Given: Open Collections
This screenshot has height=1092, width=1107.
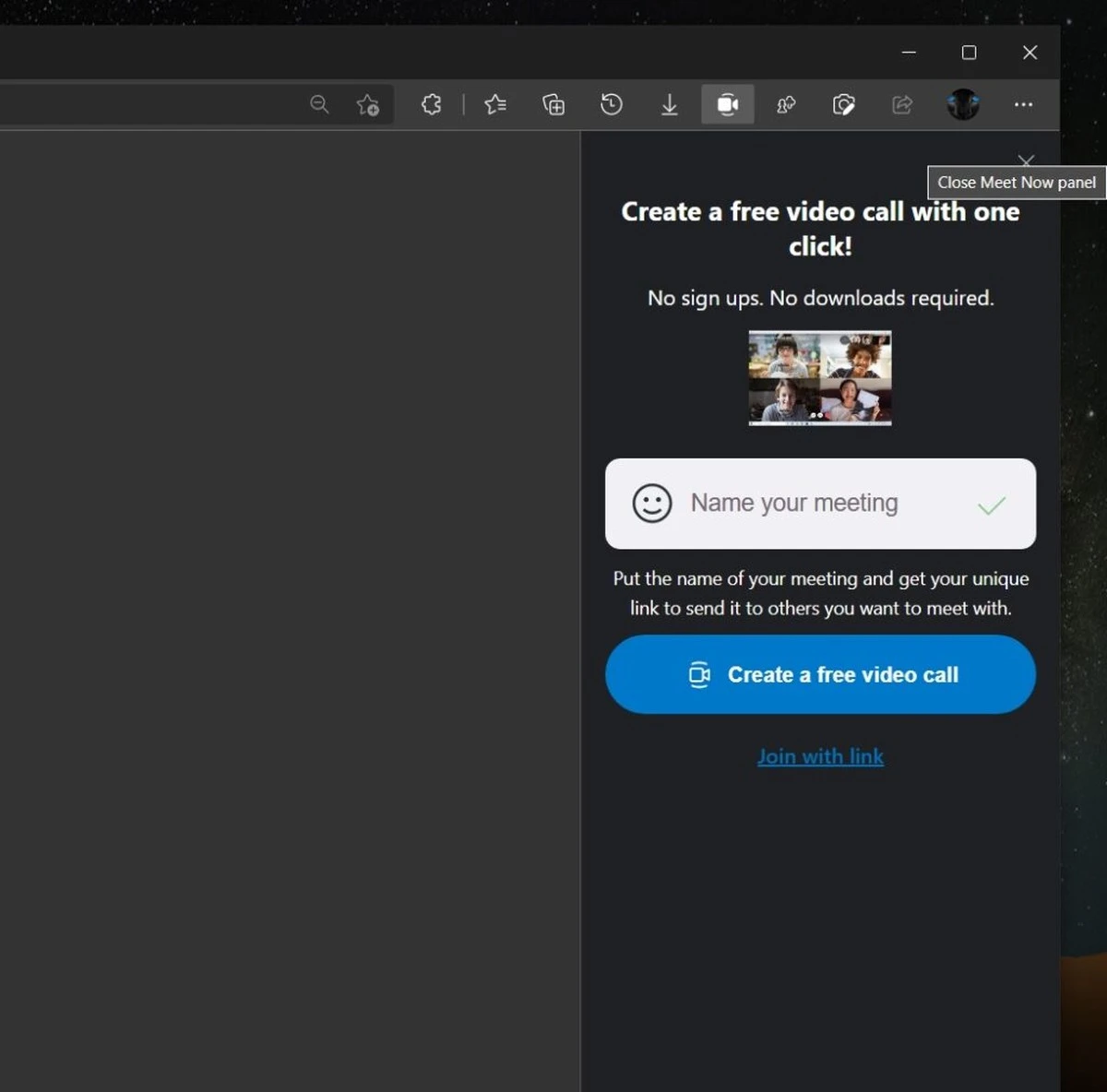Looking at the screenshot, I should 553,104.
